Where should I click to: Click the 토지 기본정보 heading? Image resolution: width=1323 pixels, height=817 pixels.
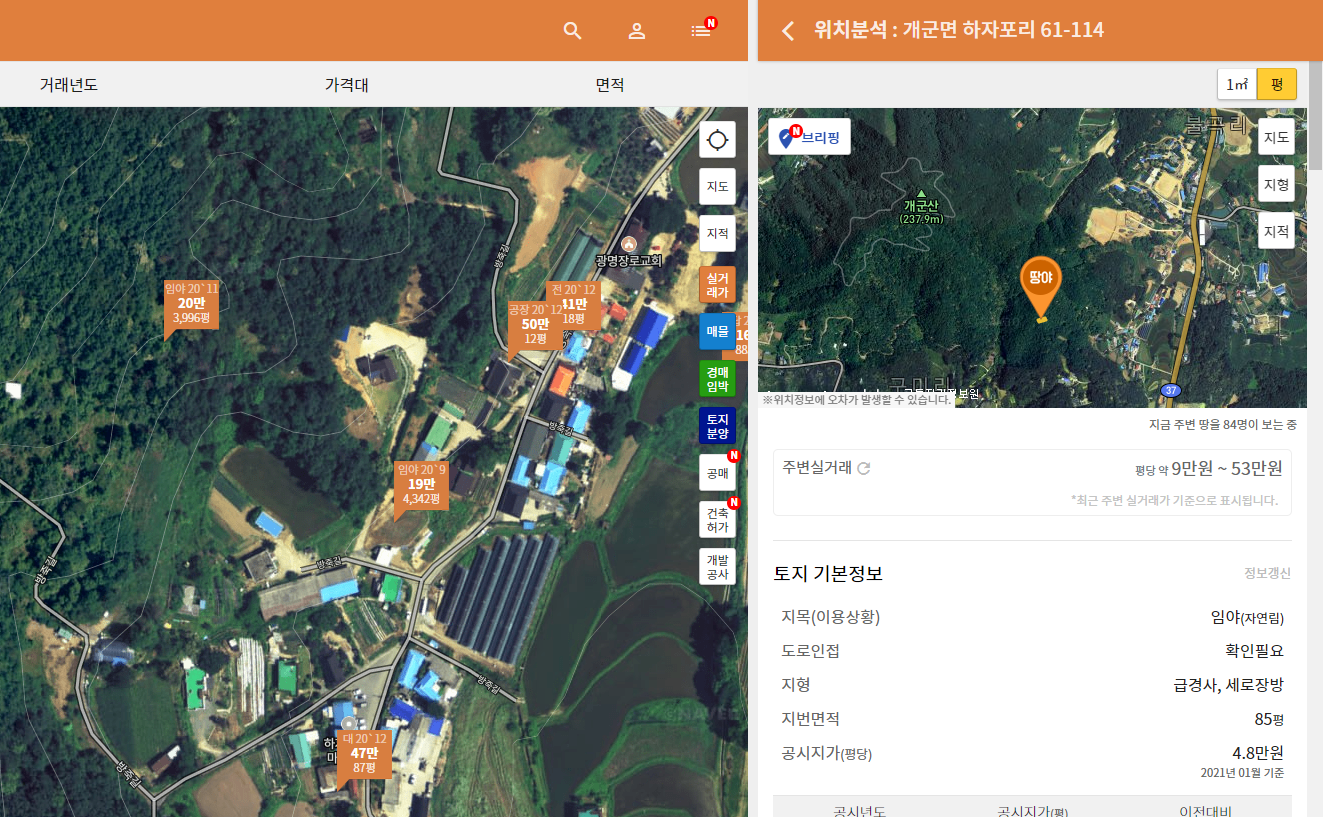click(828, 574)
